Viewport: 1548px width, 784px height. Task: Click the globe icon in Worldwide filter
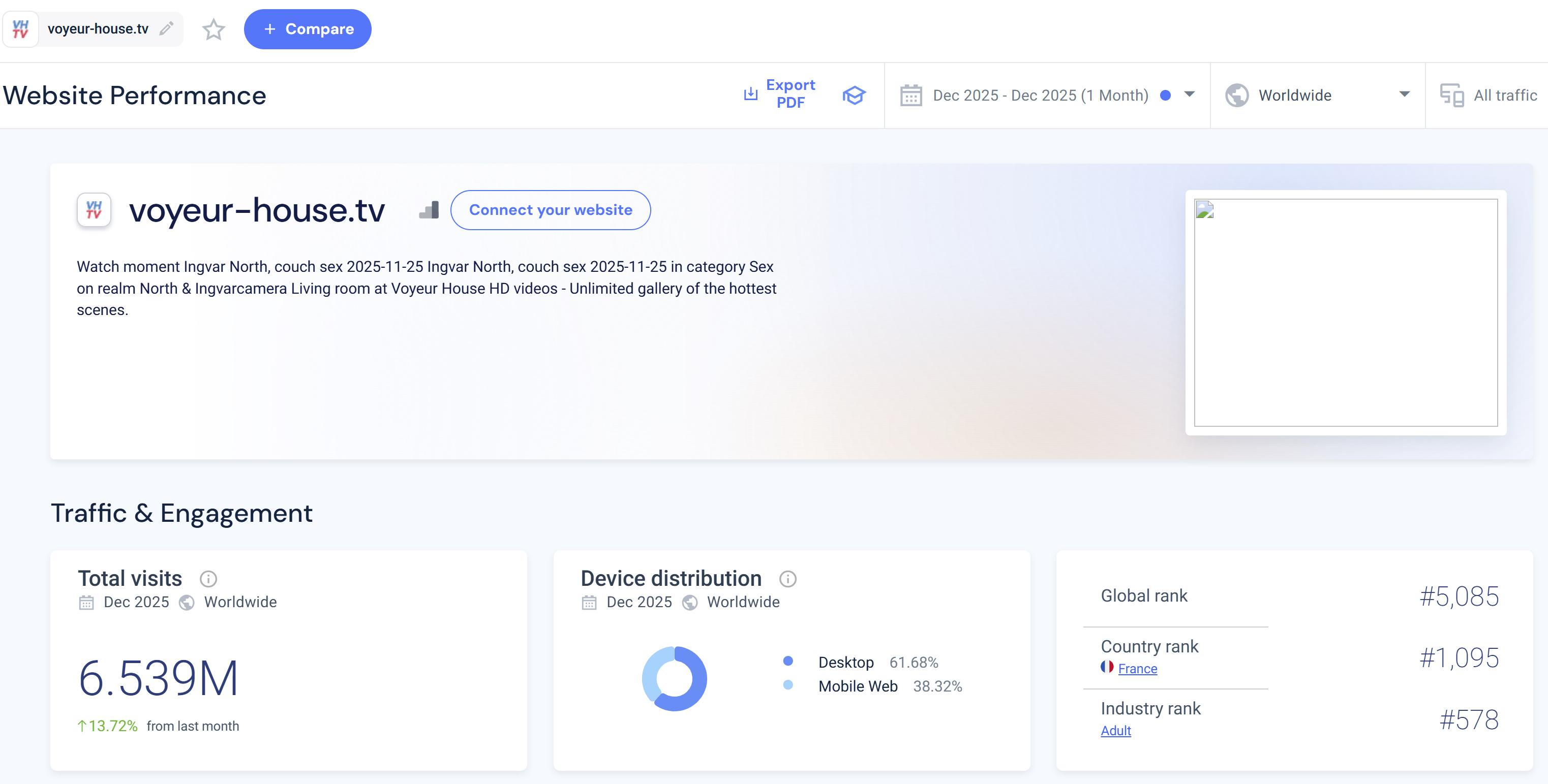1237,95
